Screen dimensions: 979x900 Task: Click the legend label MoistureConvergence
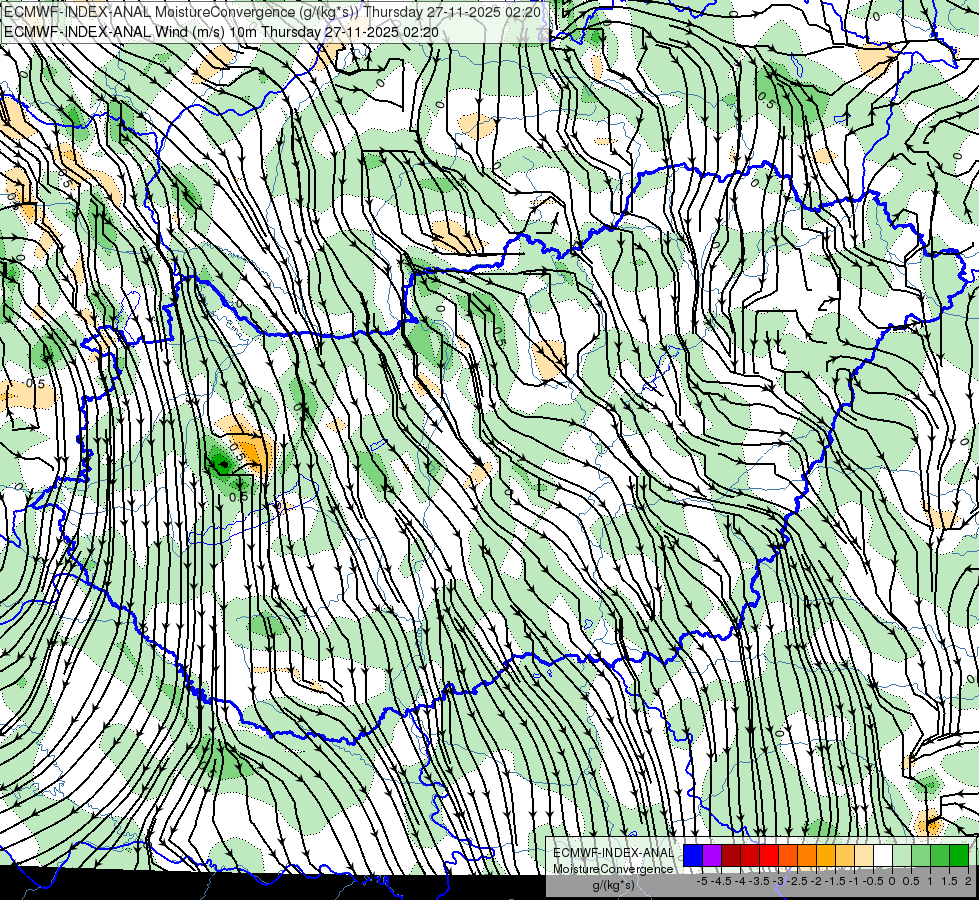(613, 869)
